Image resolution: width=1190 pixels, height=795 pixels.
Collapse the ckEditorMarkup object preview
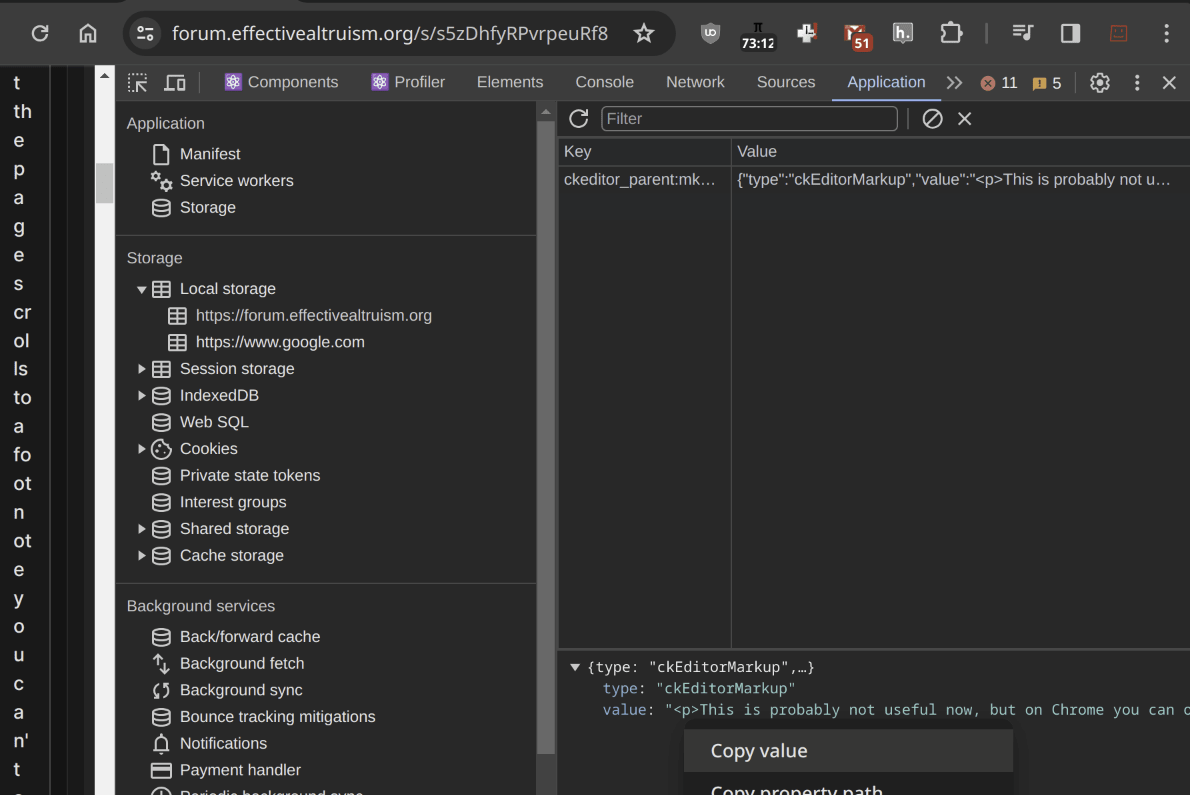point(575,667)
